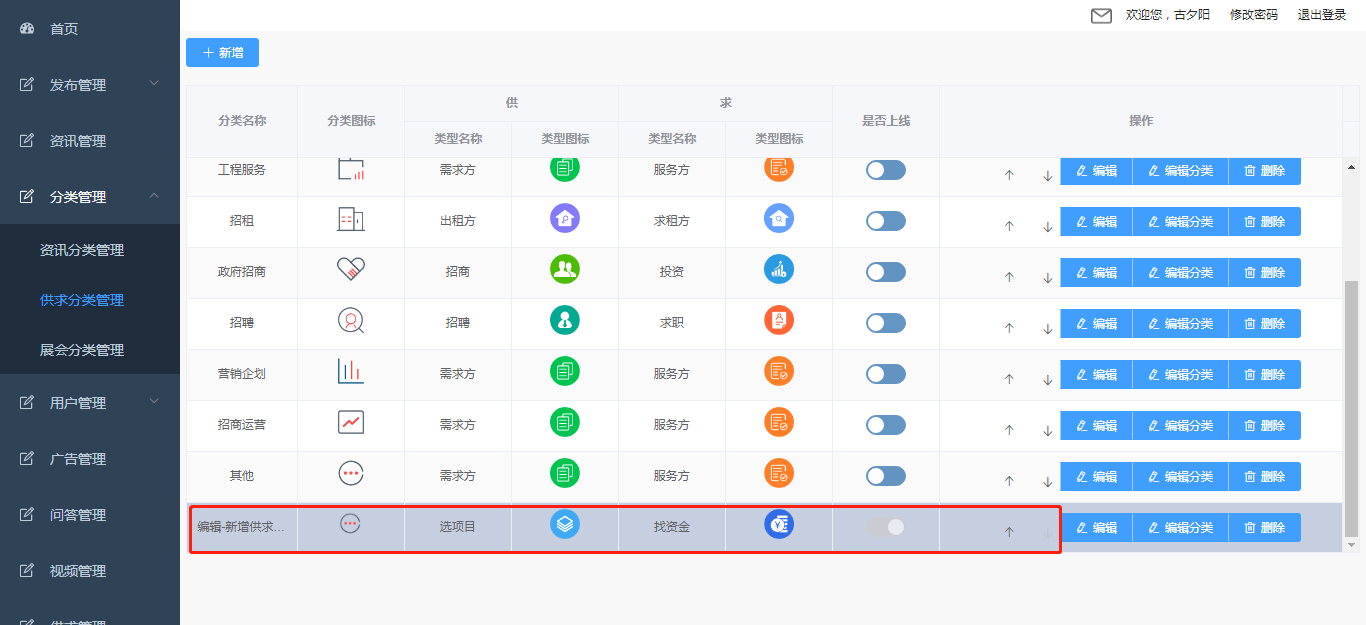Click move-down arrow for 营销企划 row

[1047, 379]
